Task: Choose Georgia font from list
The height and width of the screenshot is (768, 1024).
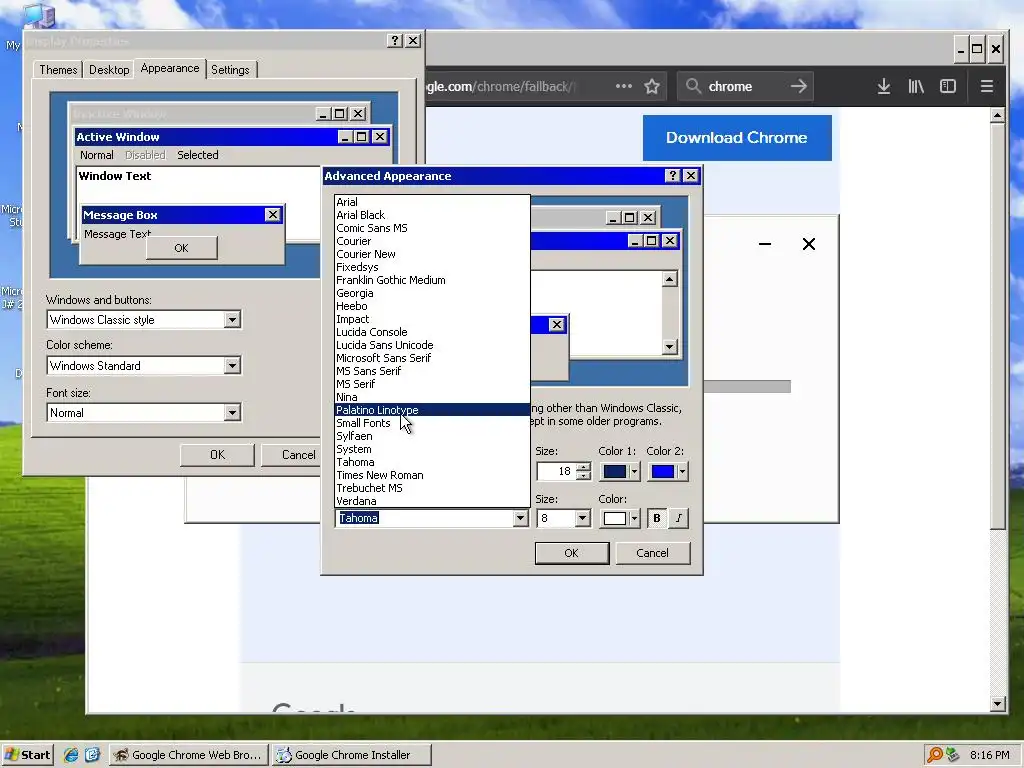Action: tap(432, 293)
